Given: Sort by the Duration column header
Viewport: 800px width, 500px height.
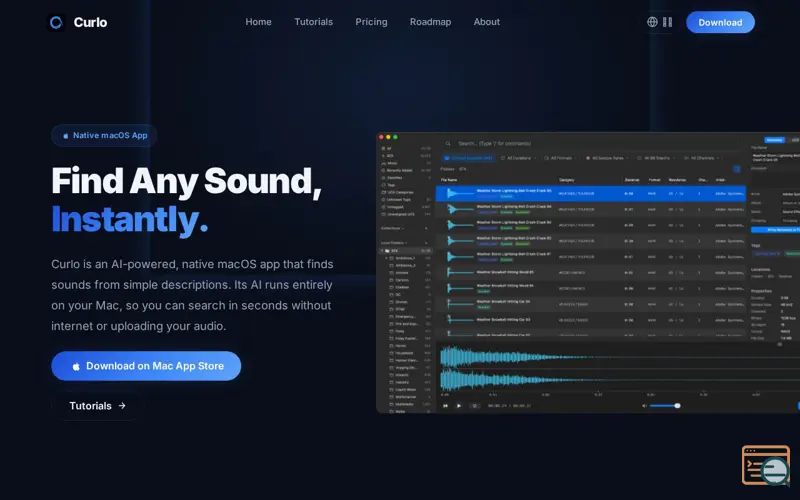Looking at the screenshot, I should click(632, 180).
